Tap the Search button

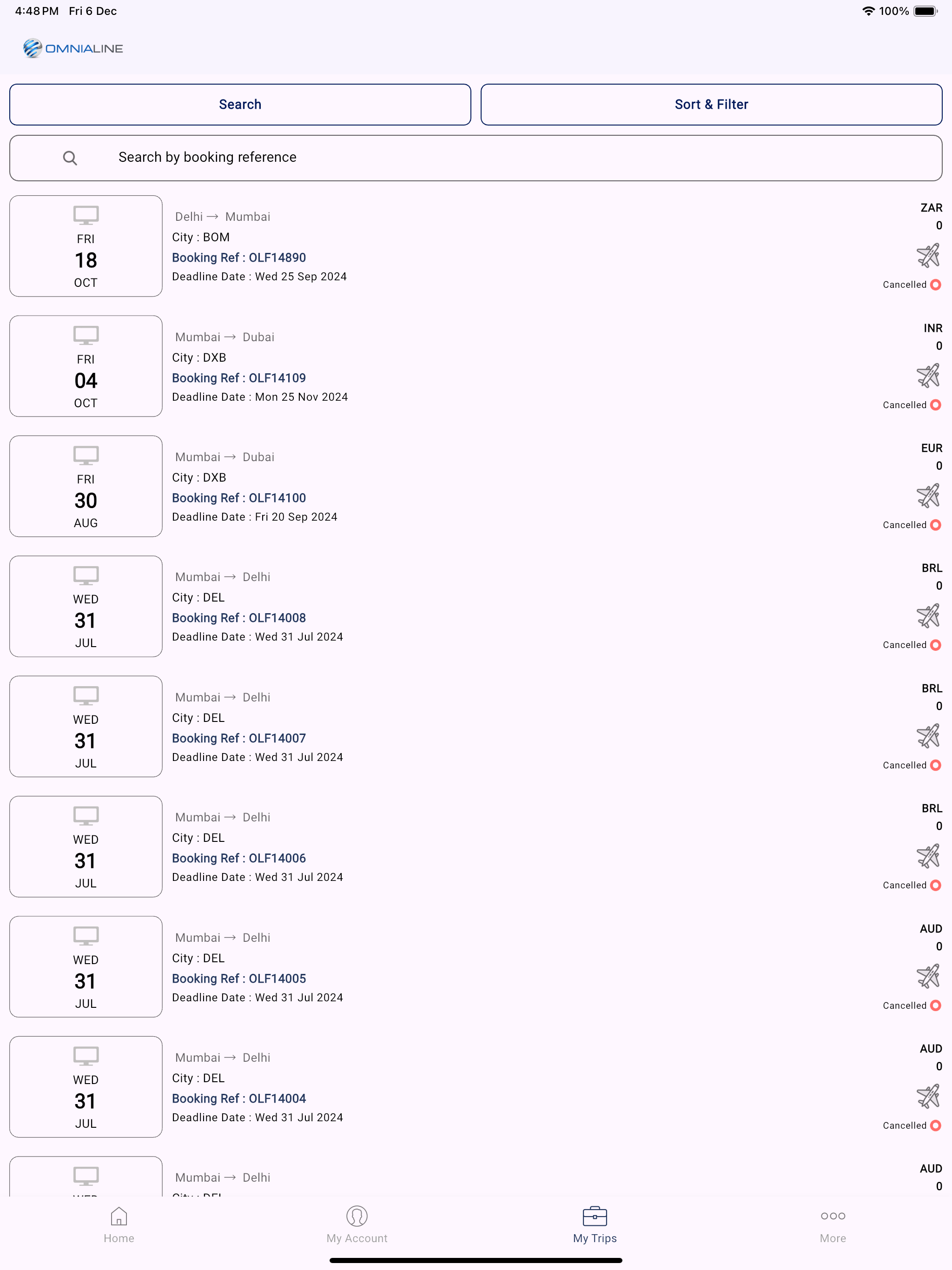coord(240,105)
